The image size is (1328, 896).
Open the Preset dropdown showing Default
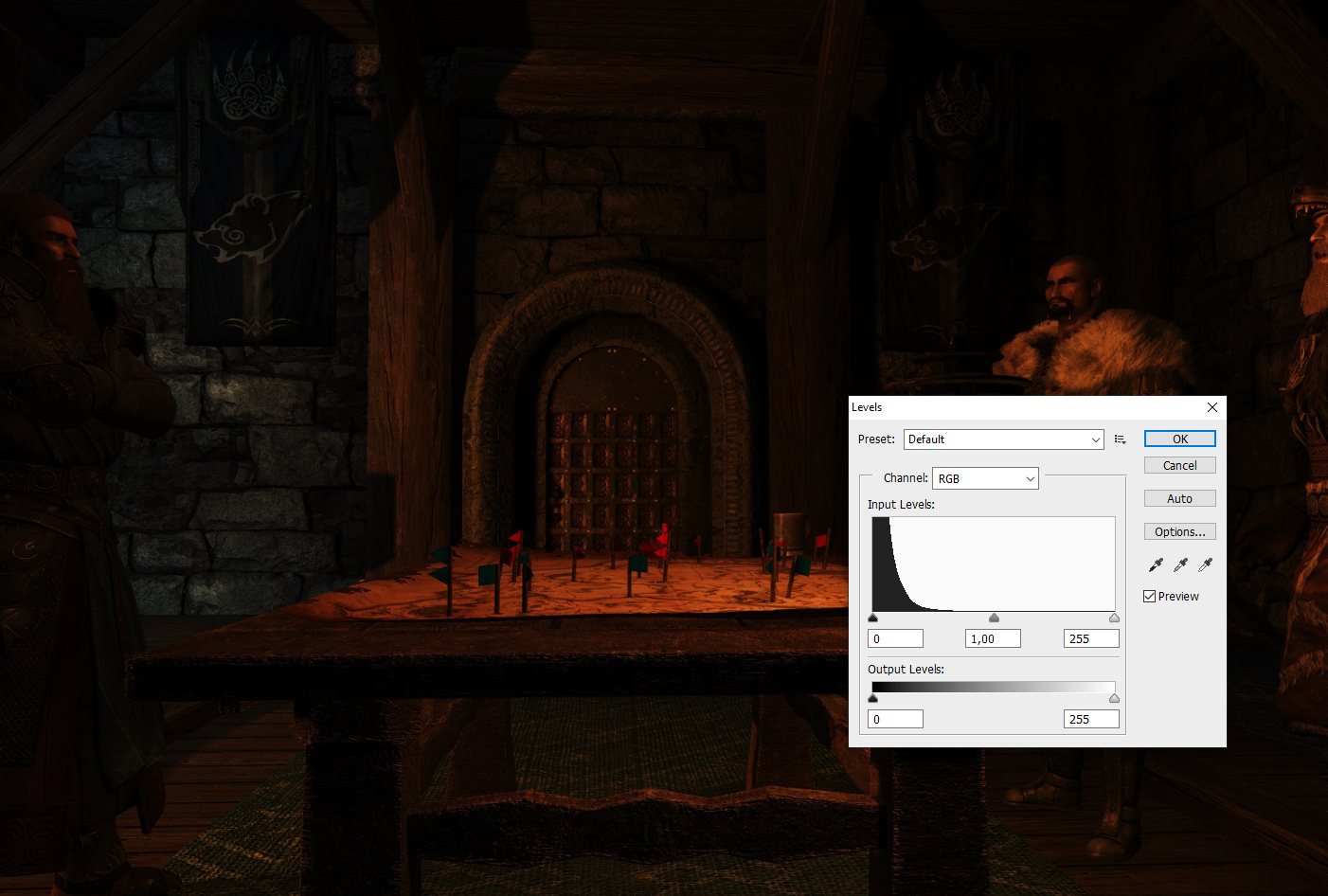(1004, 439)
